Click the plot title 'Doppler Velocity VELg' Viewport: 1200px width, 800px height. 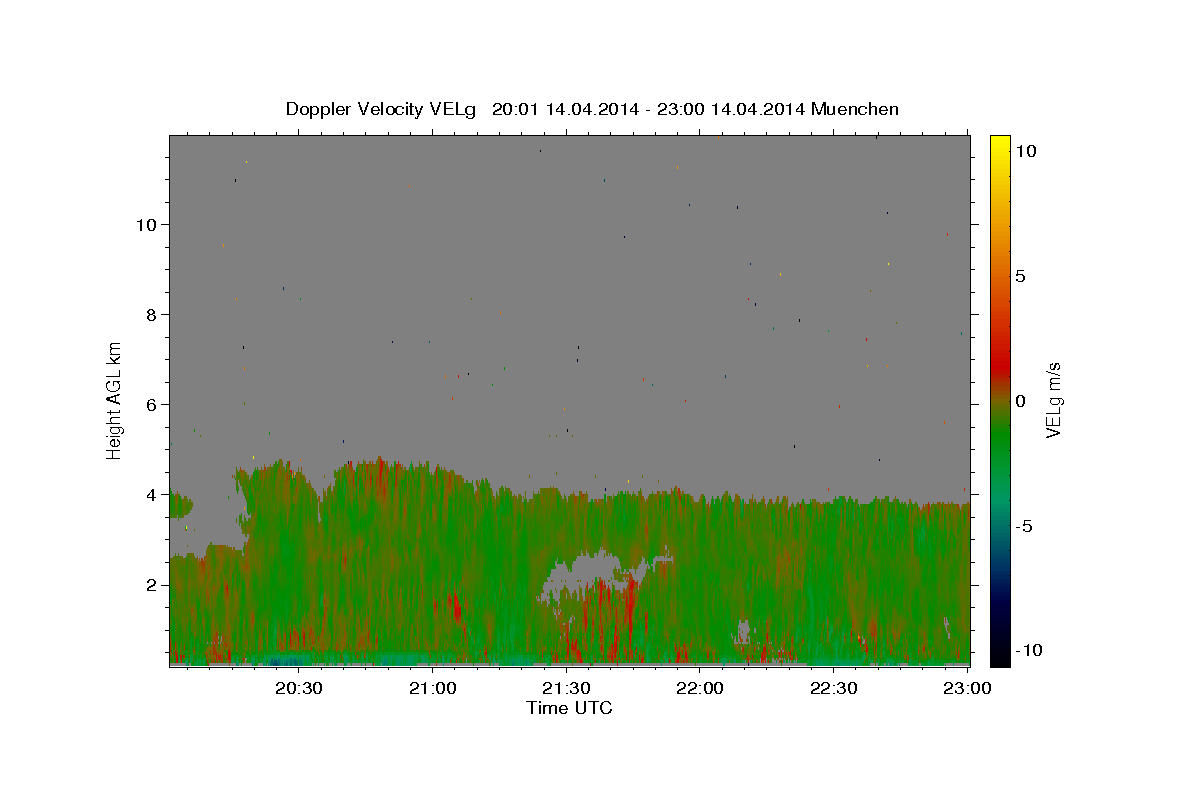point(383,109)
